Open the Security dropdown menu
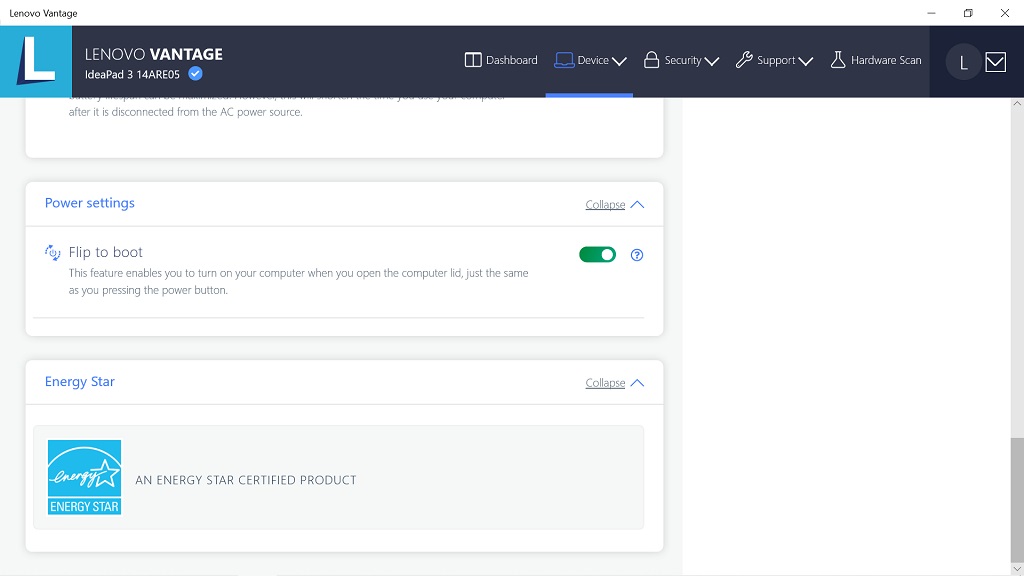This screenshot has height=576, width=1024. tap(681, 60)
